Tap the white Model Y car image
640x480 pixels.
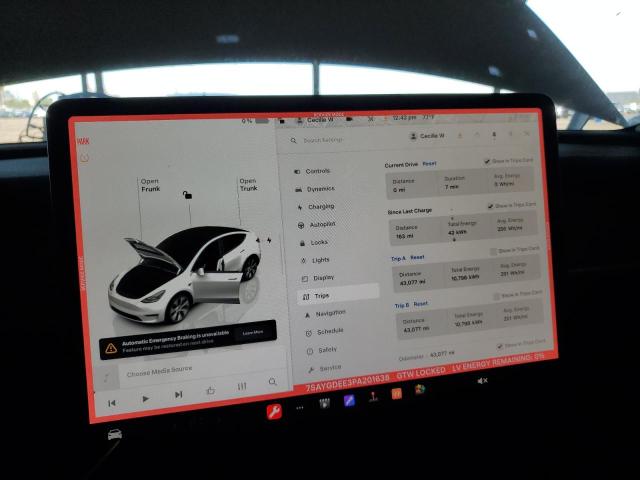coord(184,275)
